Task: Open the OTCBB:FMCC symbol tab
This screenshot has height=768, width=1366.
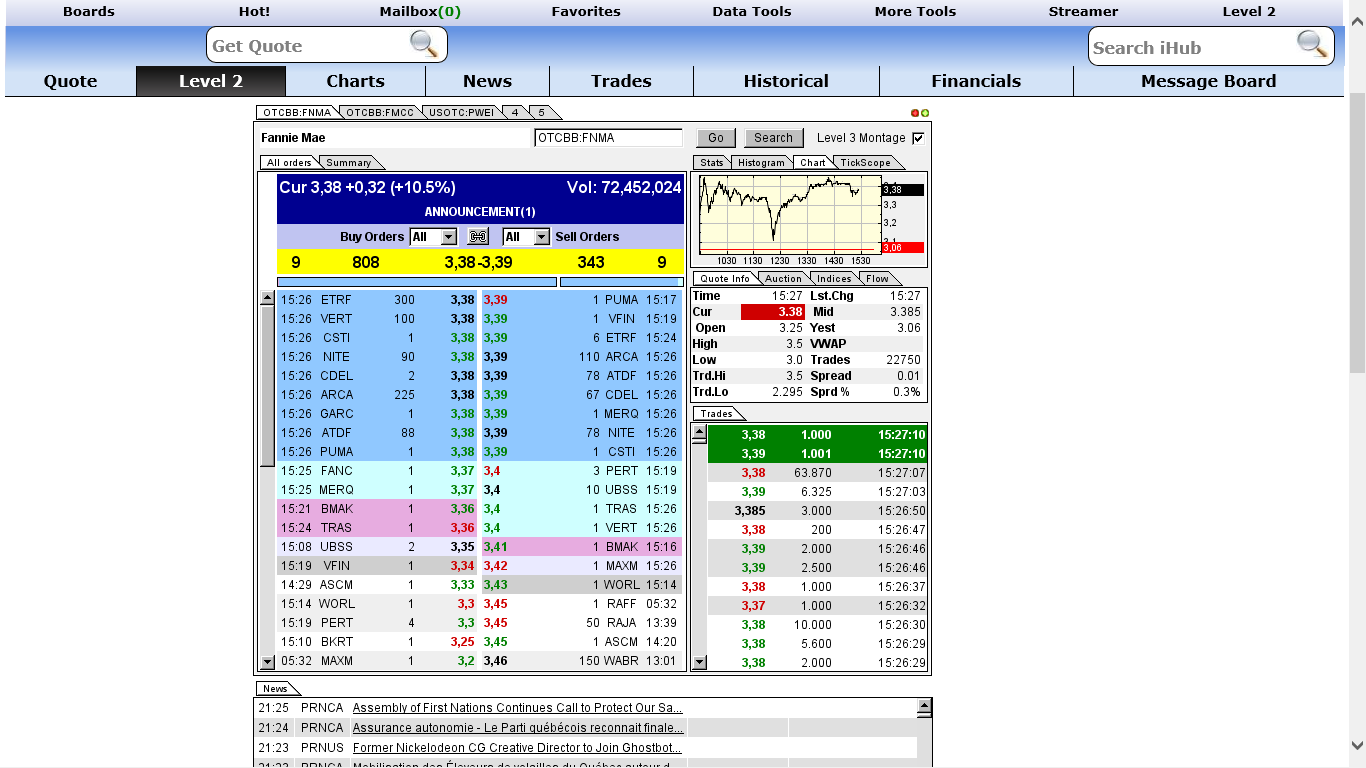Action: [x=379, y=113]
